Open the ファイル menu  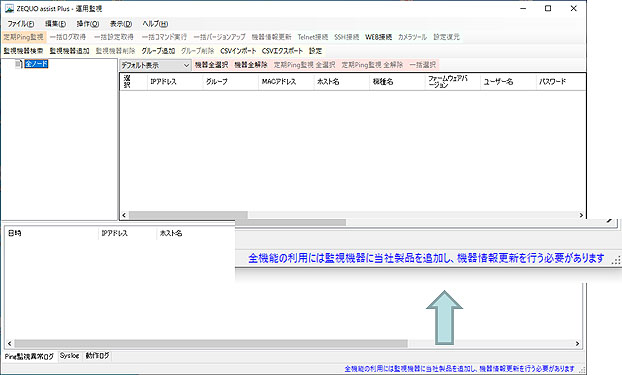[21, 24]
